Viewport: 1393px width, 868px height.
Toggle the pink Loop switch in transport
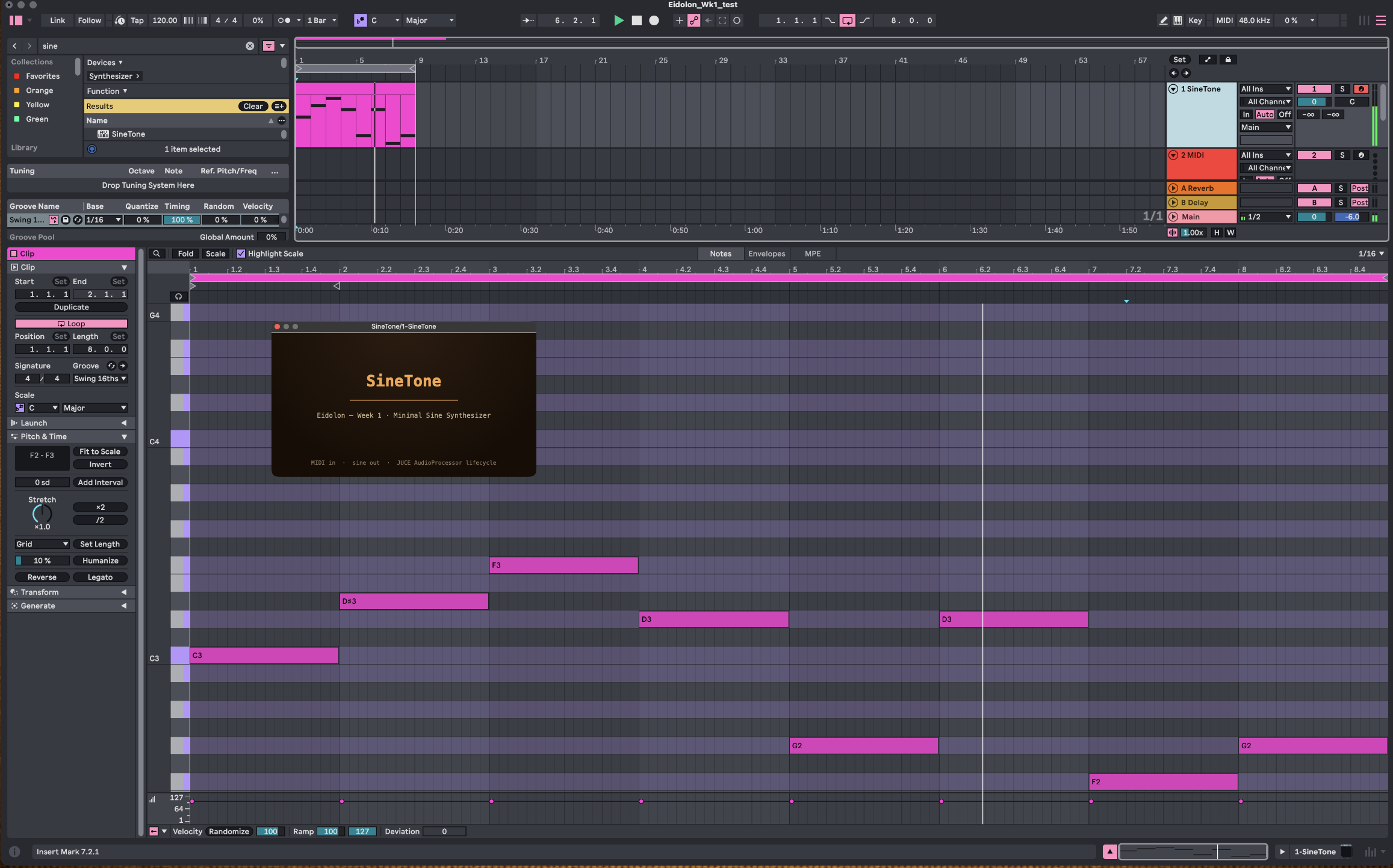847,20
